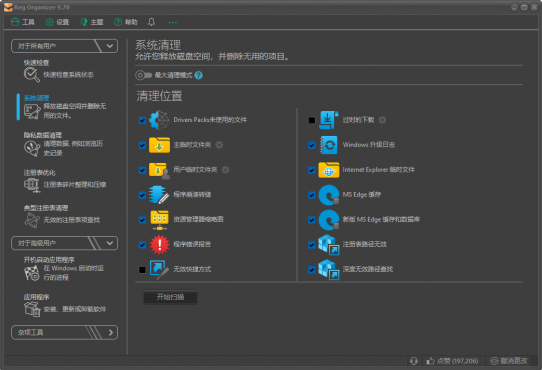
Task: Click the crash dump chip-with-pencil icon
Action: [159, 195]
